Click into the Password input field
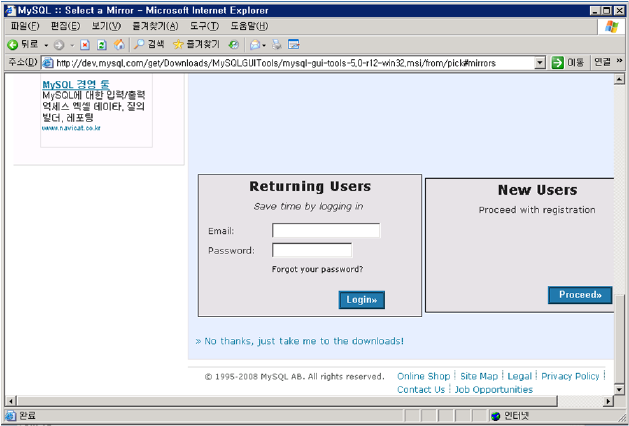 [312, 250]
